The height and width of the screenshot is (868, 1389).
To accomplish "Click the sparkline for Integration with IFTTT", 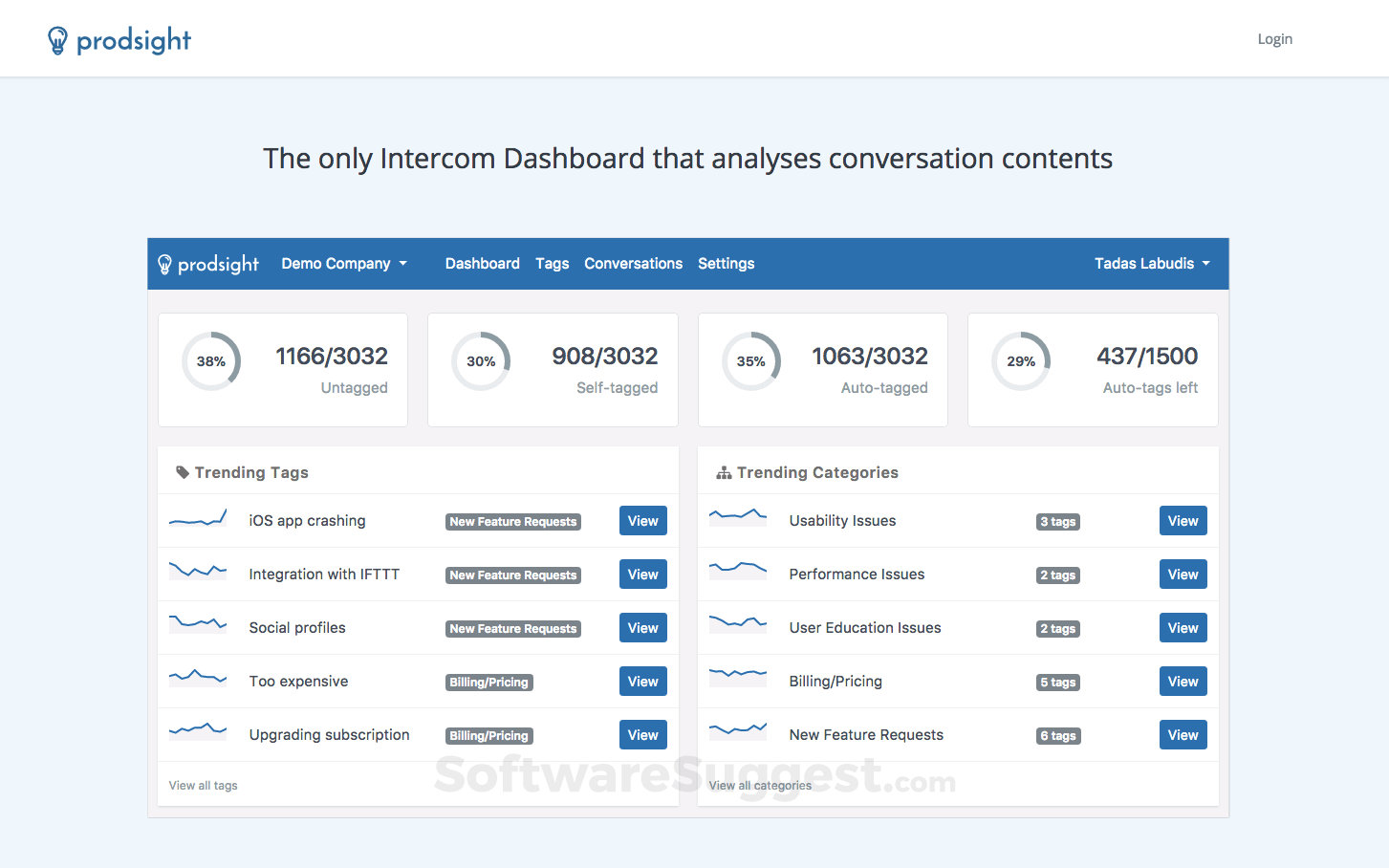I will click(198, 571).
